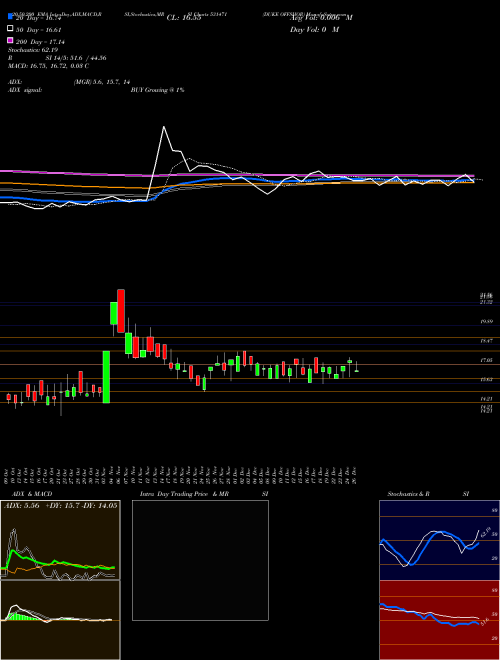Click the white 50 Day EMA legend swatch
The height and width of the screenshot is (660, 500).
[11, 29]
